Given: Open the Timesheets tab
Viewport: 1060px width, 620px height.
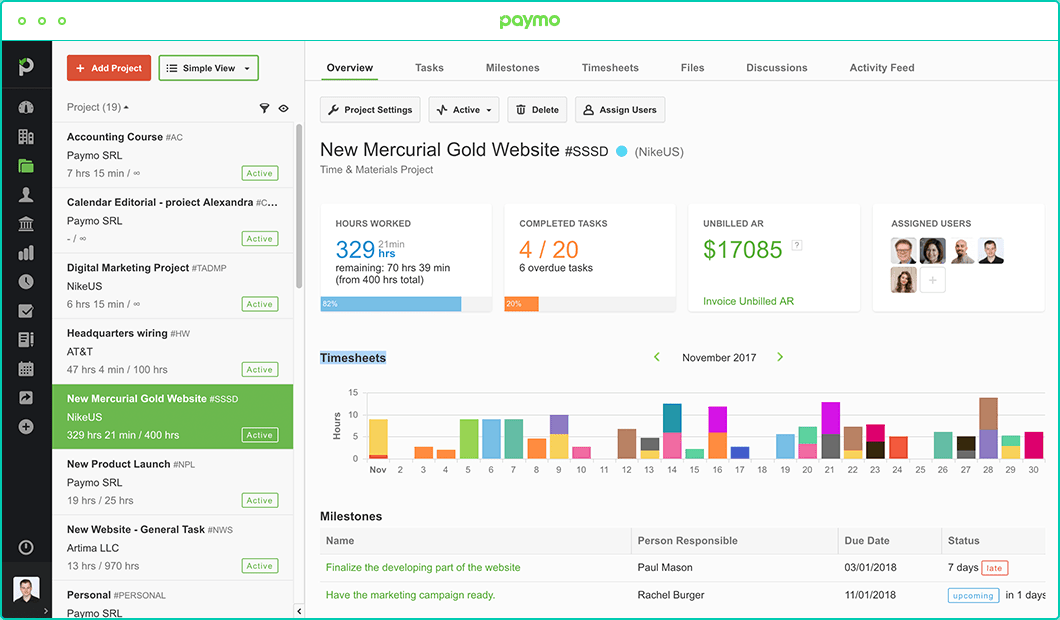Looking at the screenshot, I should coord(610,68).
